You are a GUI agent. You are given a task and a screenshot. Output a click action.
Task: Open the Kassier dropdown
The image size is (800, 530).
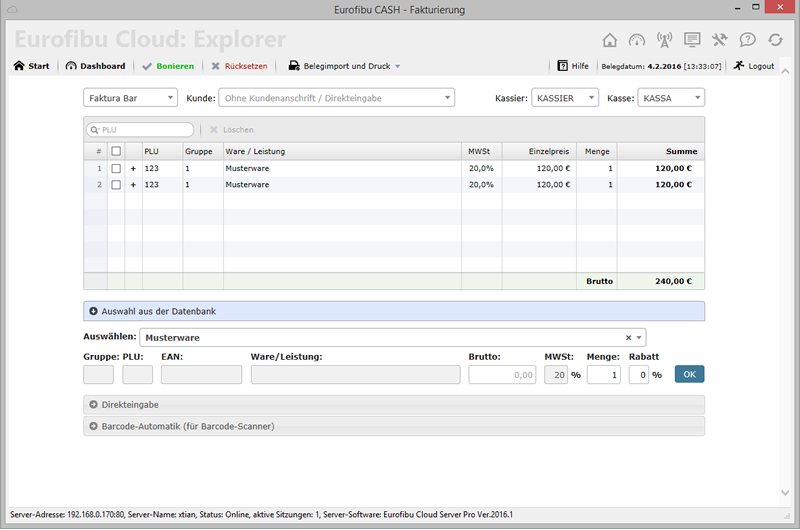[x=565, y=98]
